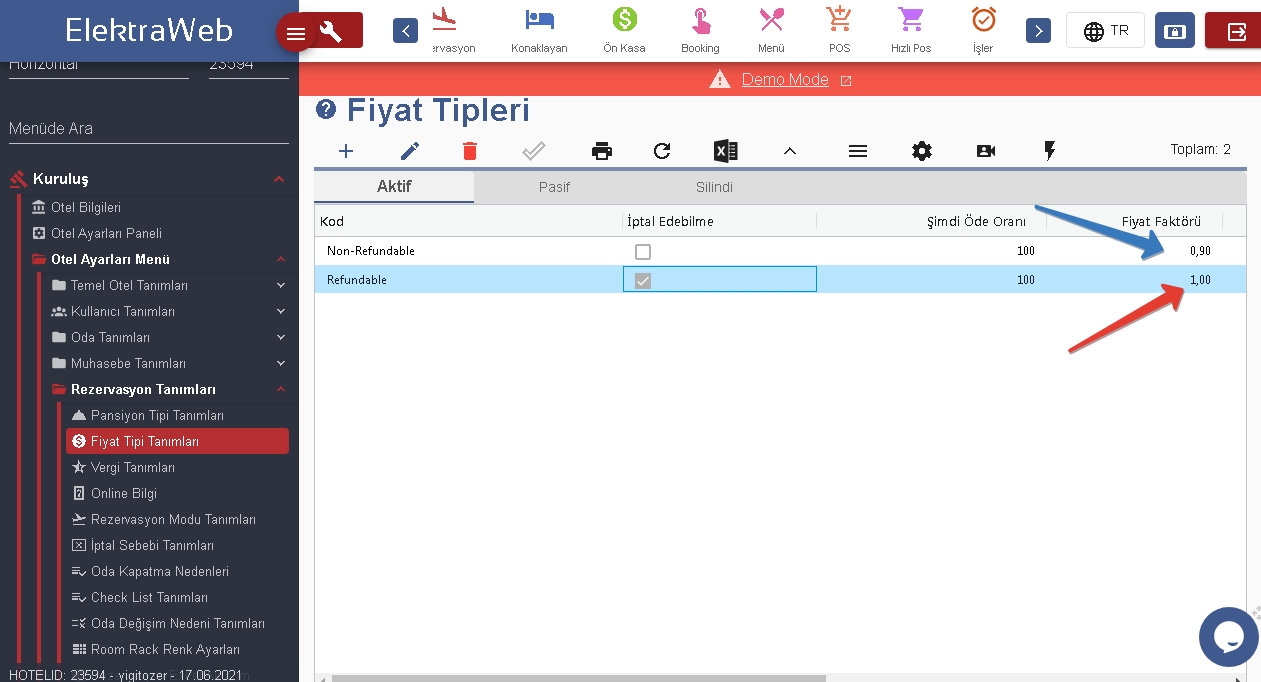Toggle the hamburger sidebar menu button
This screenshot has height=682, width=1261.
click(x=296, y=34)
